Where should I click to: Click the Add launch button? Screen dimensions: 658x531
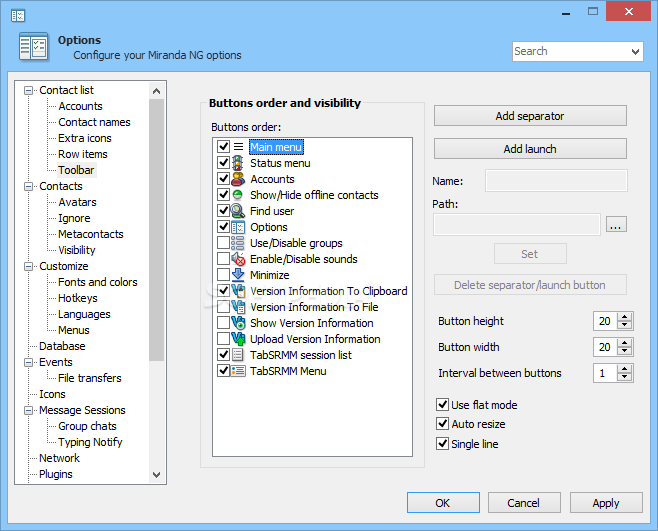pos(530,149)
